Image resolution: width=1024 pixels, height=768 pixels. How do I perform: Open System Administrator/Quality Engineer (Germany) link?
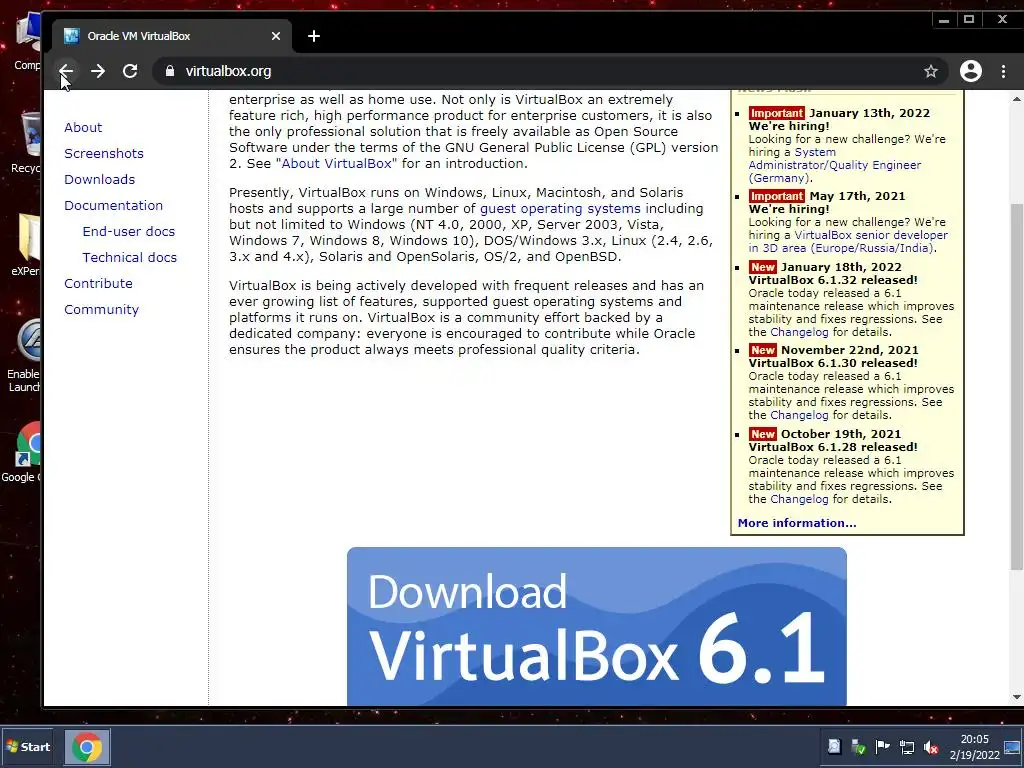coord(835,165)
